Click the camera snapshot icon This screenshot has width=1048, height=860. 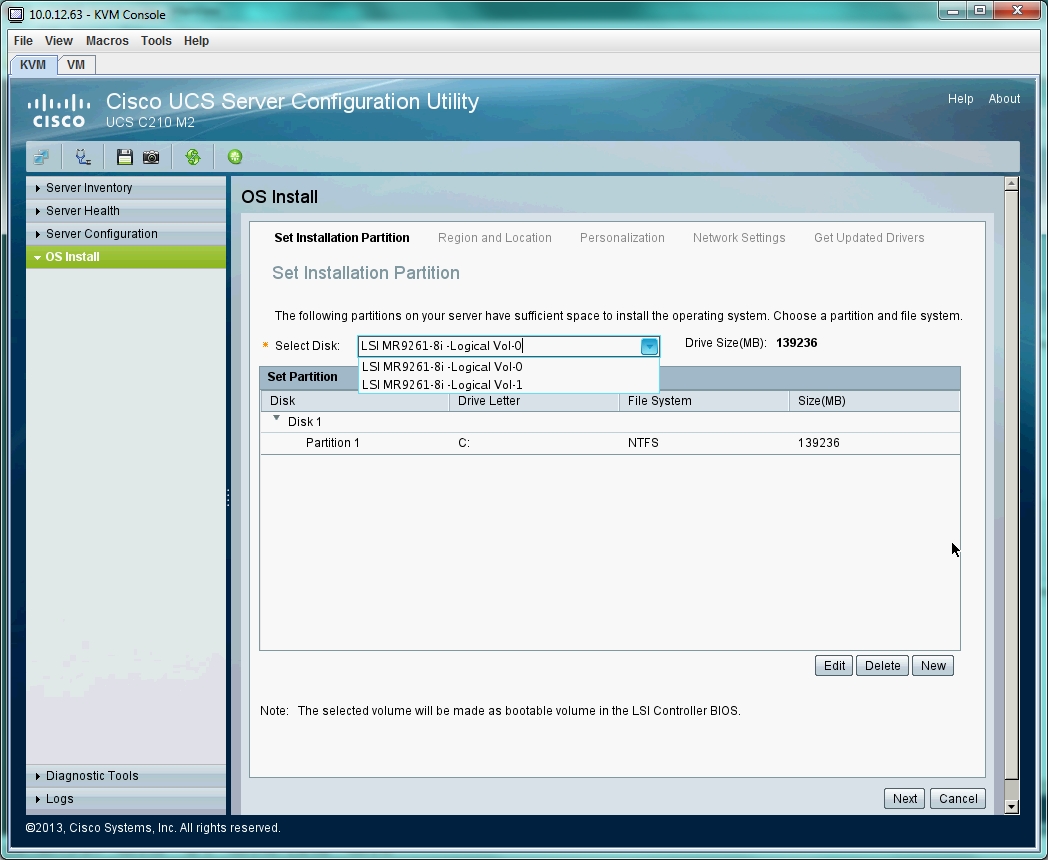(x=151, y=157)
